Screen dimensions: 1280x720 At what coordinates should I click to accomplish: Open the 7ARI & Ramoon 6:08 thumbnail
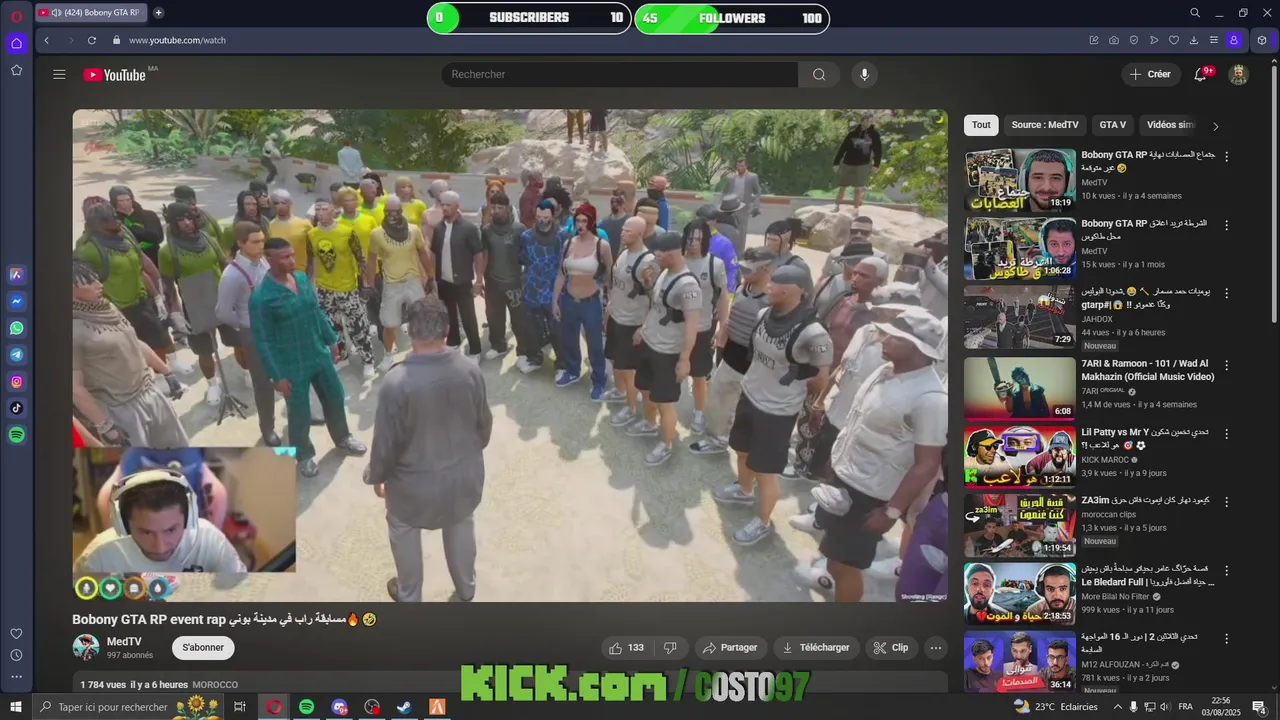1019,388
